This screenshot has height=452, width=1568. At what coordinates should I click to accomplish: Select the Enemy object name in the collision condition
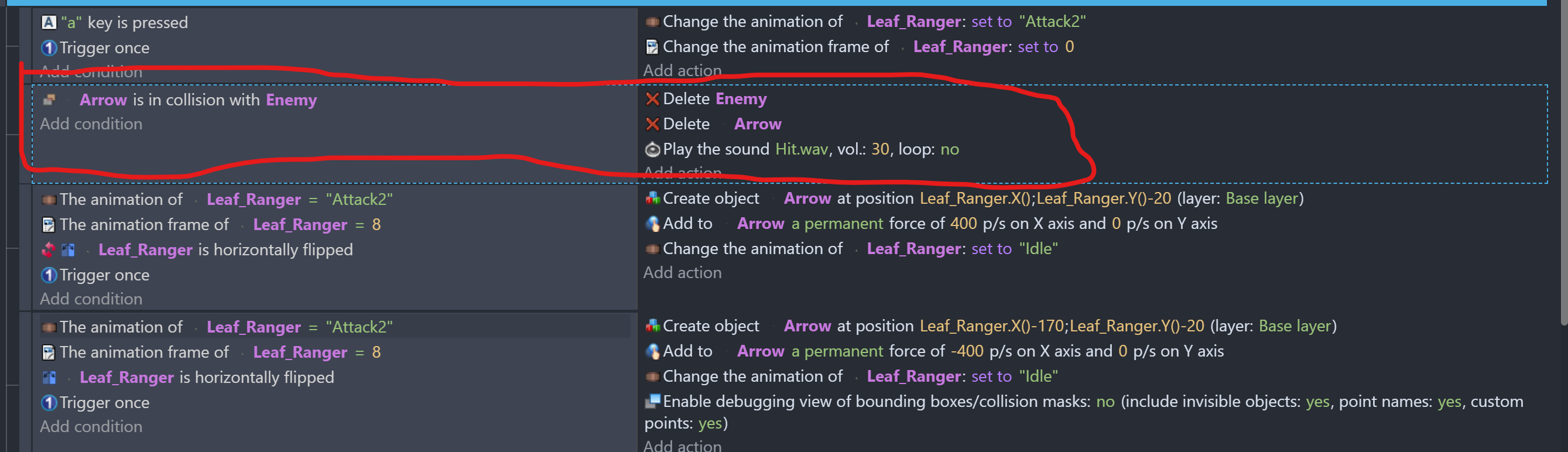(x=291, y=100)
